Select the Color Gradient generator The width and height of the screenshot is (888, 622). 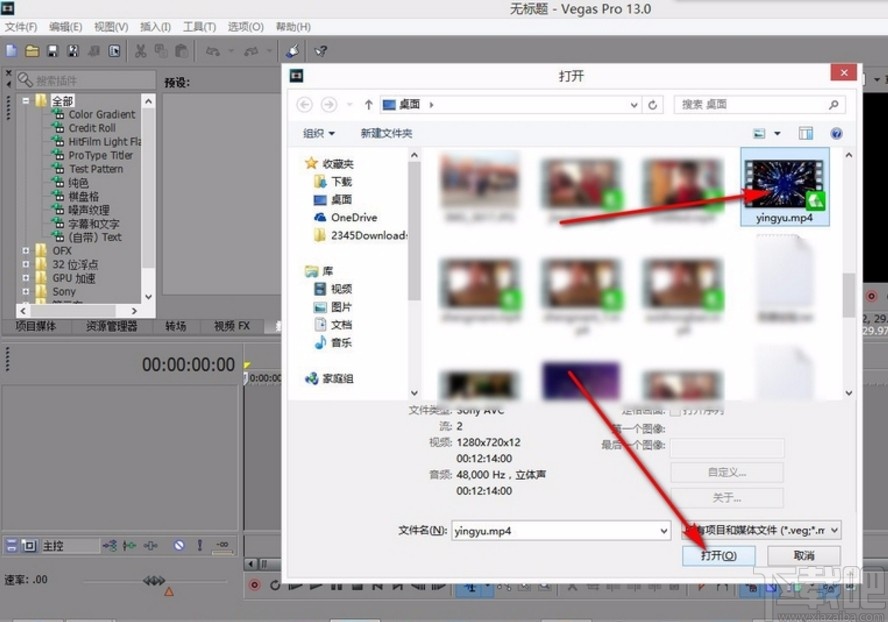tap(102, 114)
